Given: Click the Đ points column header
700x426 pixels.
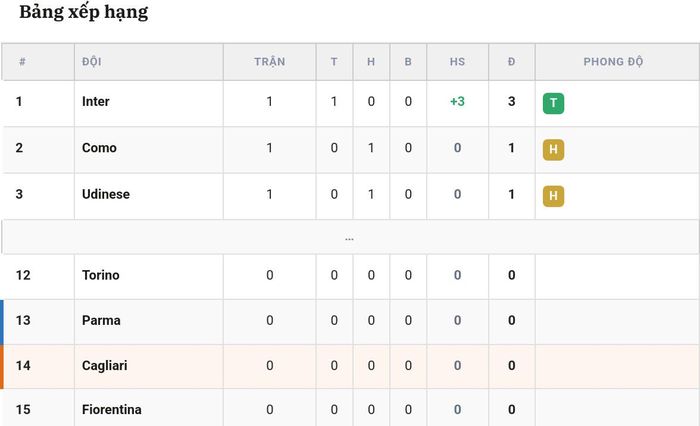Looking at the screenshot, I should tap(512, 62).
